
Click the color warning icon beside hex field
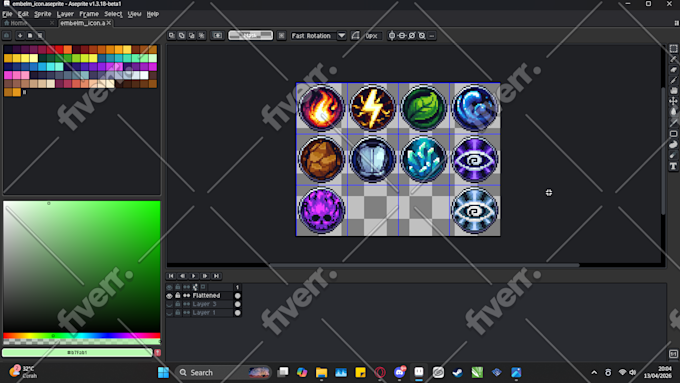point(158,353)
